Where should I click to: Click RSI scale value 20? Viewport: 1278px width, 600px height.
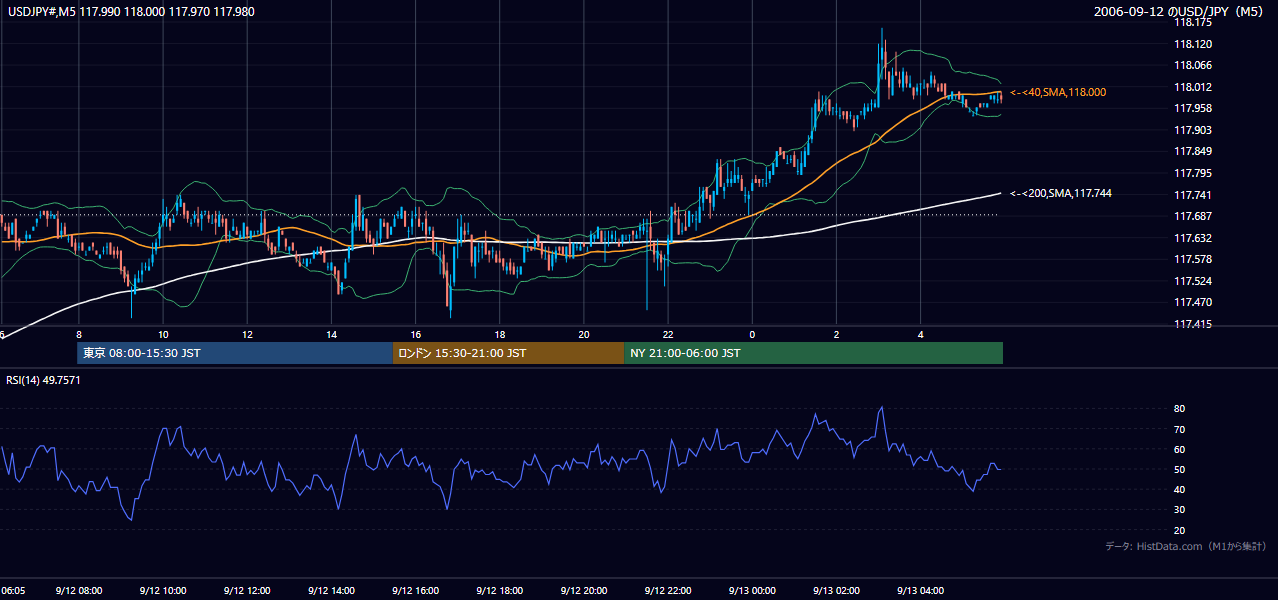point(1179,530)
